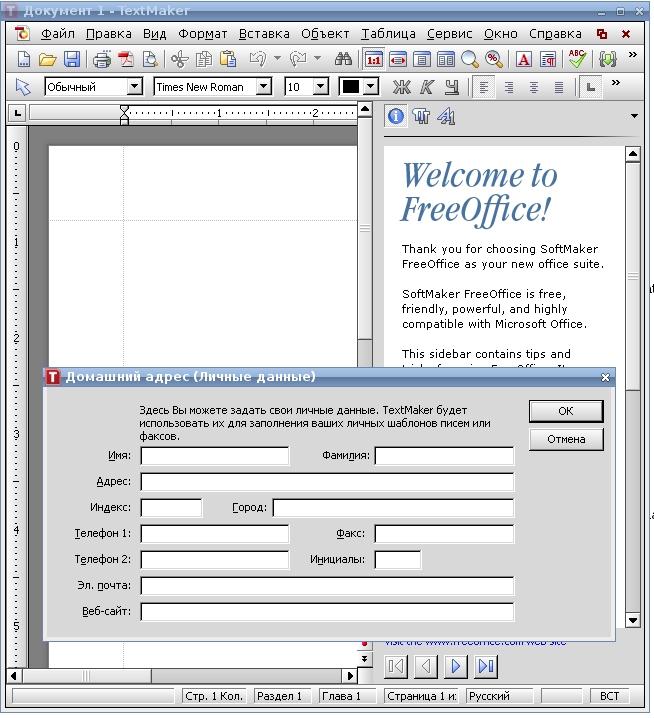Open the Правка menu

click(109, 34)
